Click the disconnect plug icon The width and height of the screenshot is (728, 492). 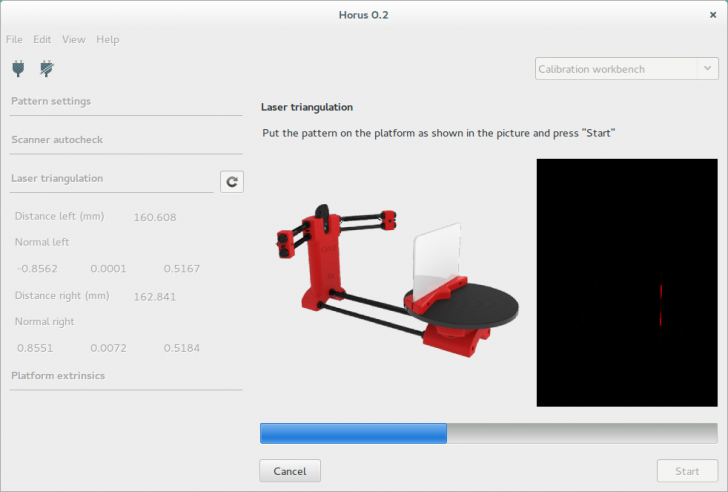pos(46,69)
